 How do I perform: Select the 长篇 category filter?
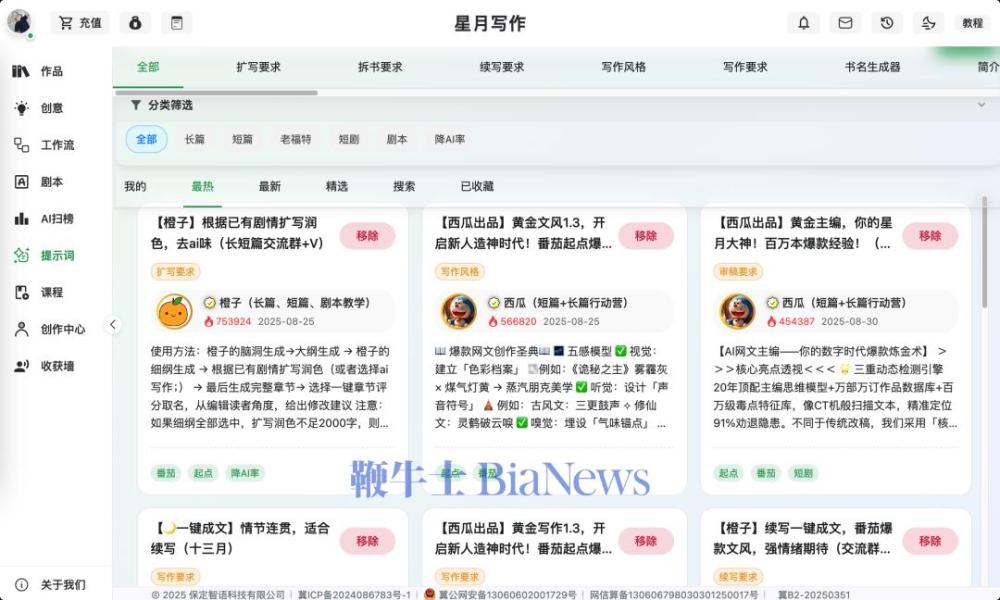pos(196,140)
